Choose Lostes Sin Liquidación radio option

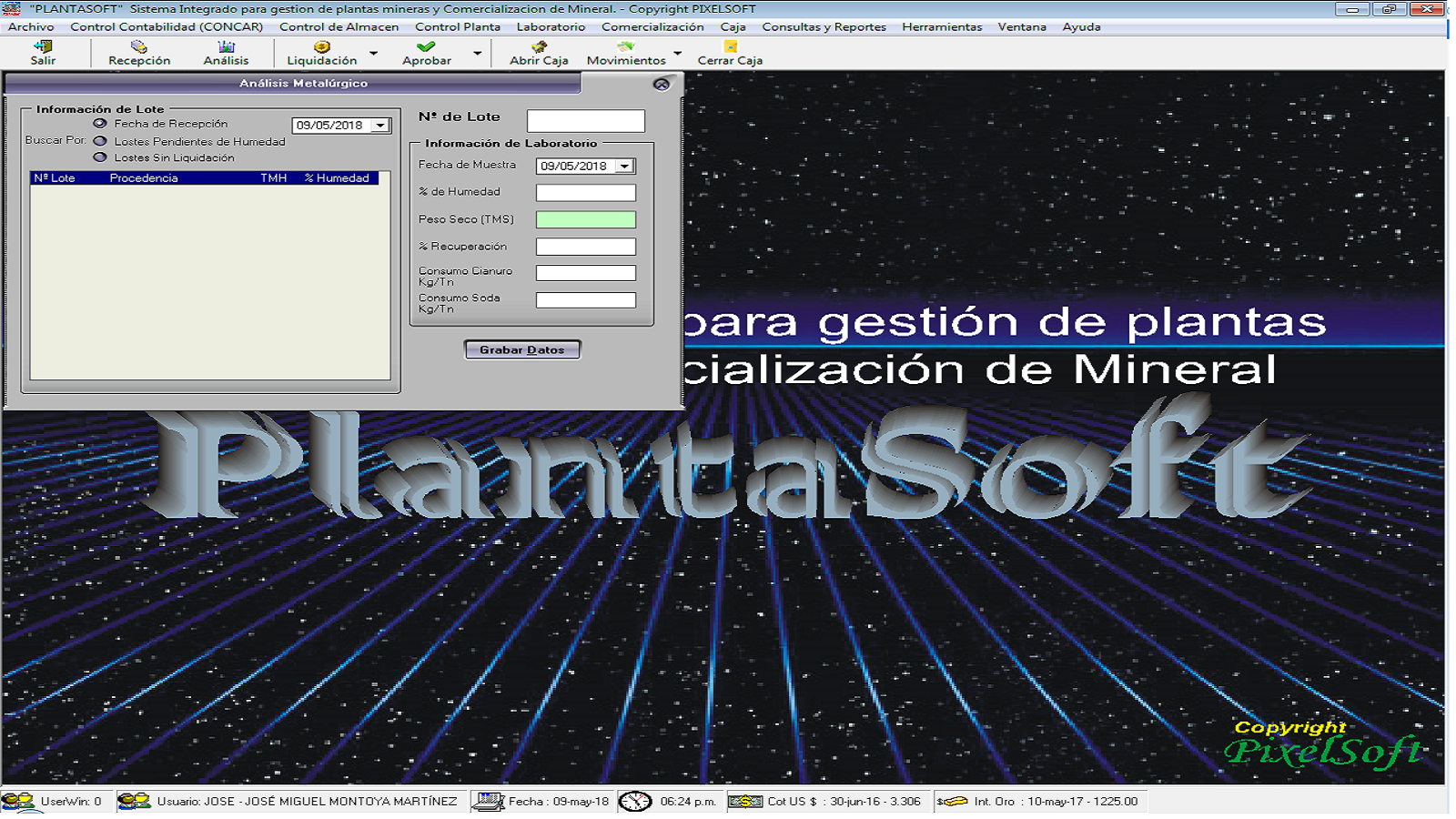pyautogui.click(x=100, y=157)
